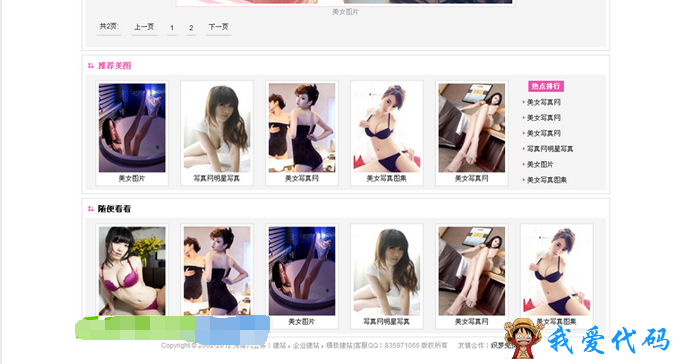The width and height of the screenshot is (687, 364).
Task: Open the two-women-in-black thumbnail in the 推荐美图 section
Action: pyautogui.click(x=302, y=127)
